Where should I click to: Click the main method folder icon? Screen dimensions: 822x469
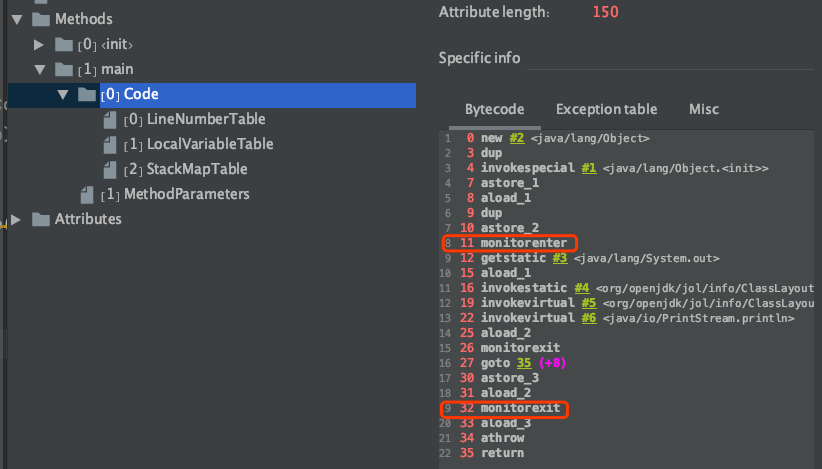tap(63, 69)
